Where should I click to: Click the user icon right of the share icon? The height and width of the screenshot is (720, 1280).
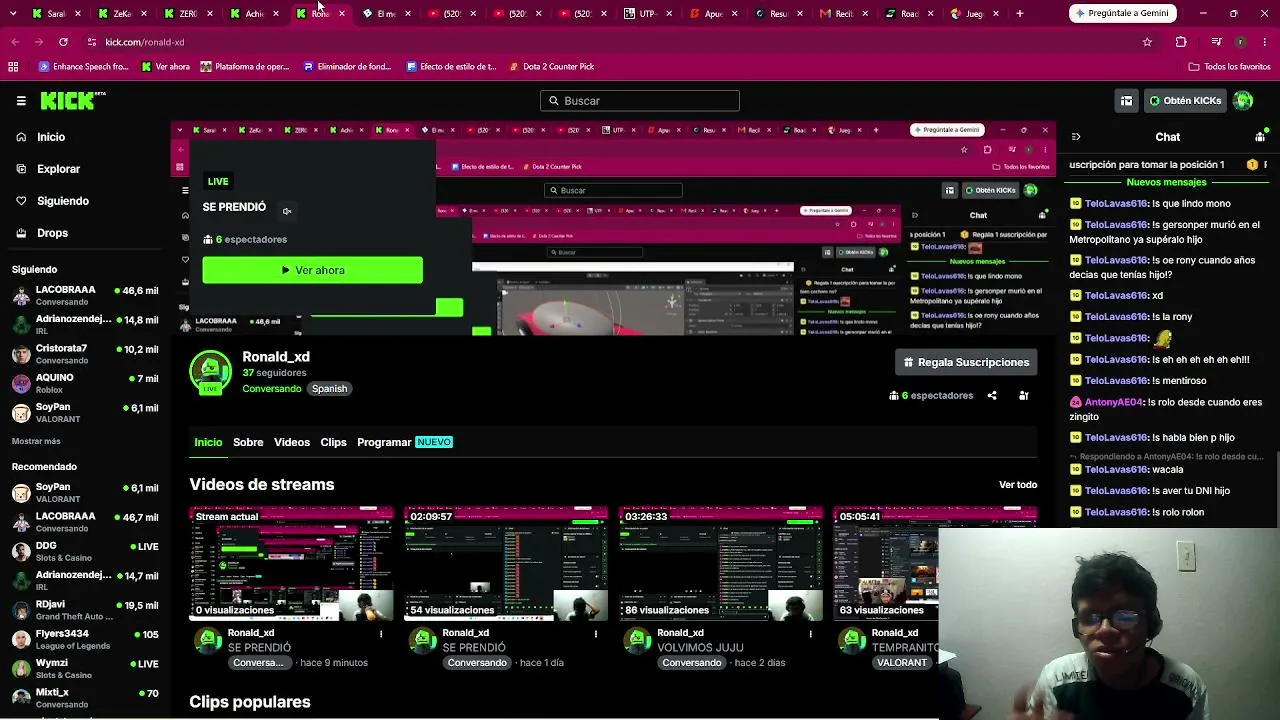point(1024,396)
